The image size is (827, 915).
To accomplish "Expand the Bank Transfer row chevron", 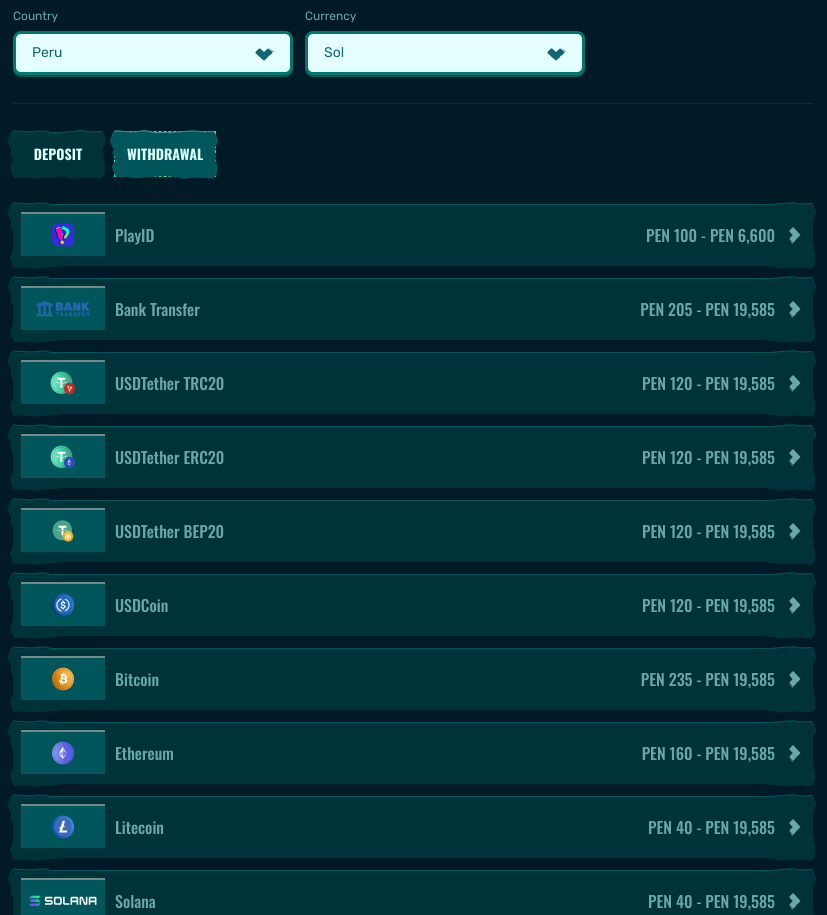I will pyautogui.click(x=794, y=309).
